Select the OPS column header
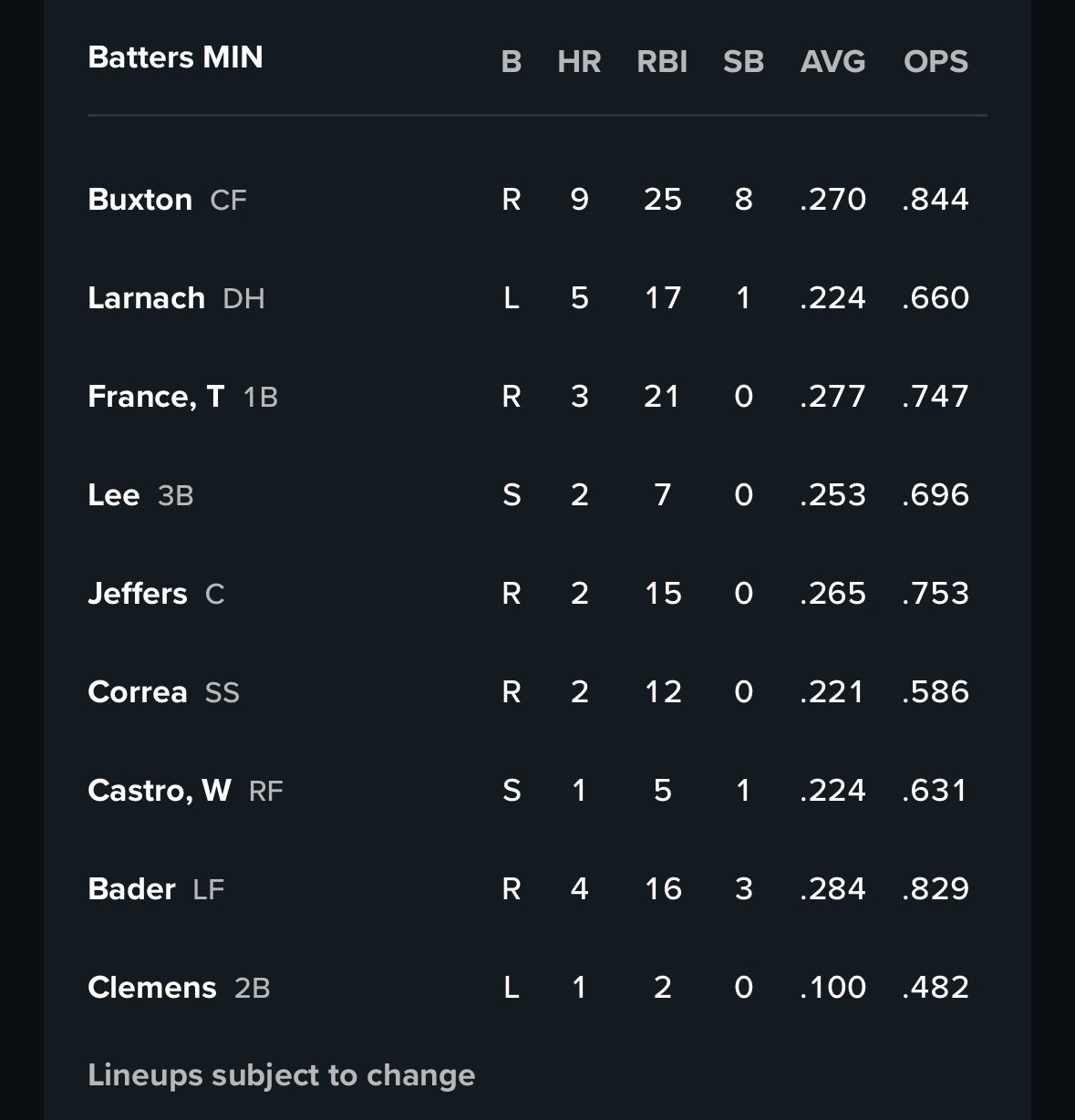The image size is (1075, 1120). pyautogui.click(x=935, y=62)
